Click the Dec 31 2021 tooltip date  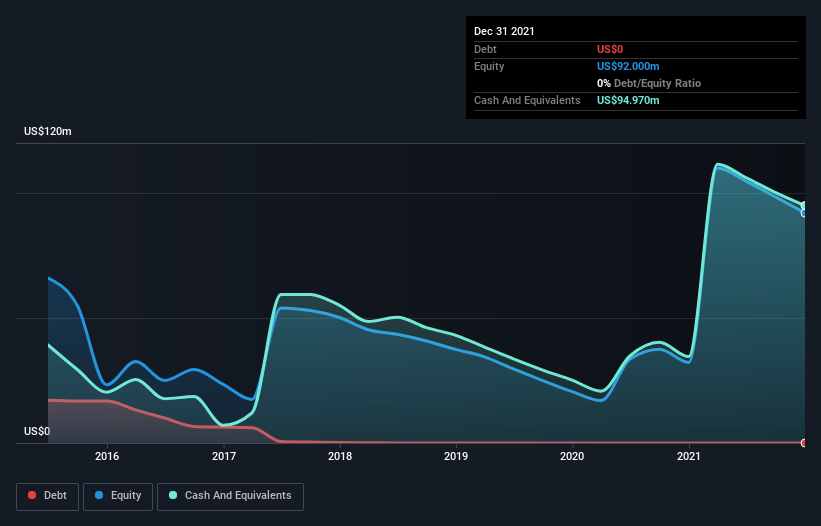click(504, 31)
